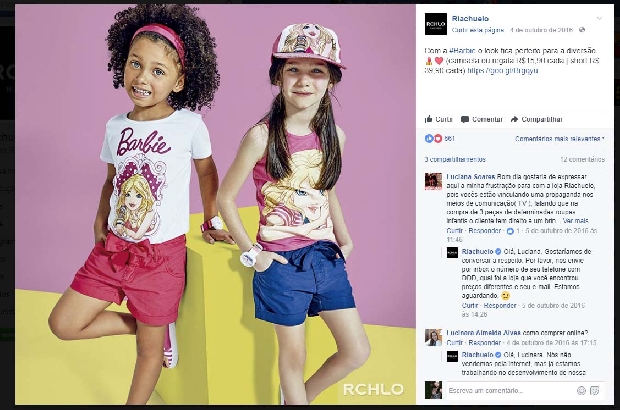Open the goo.gl link in post
Screen dimensions: 620x410
[x=502, y=70]
